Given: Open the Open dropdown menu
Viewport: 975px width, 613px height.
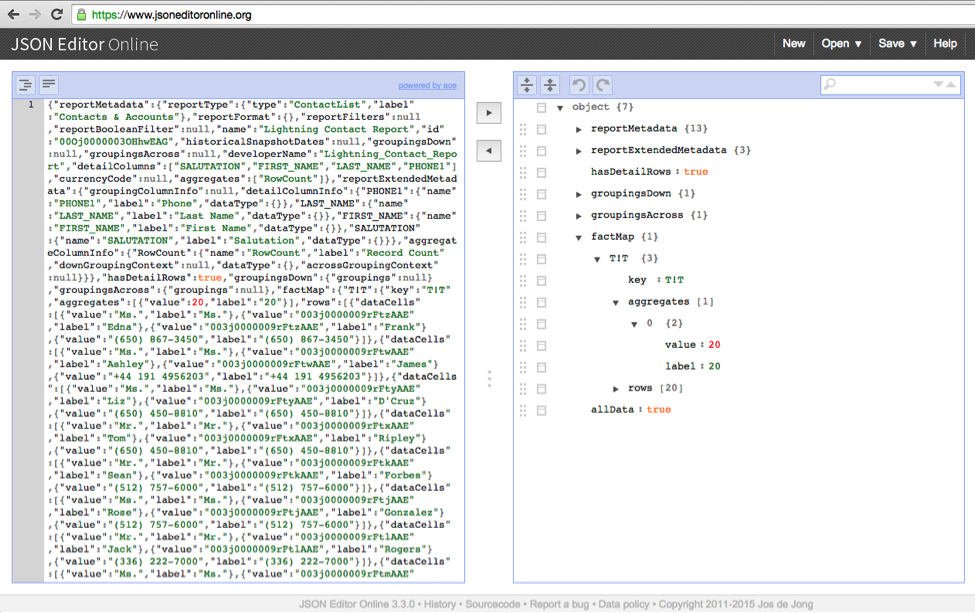Looking at the screenshot, I should click(x=841, y=44).
